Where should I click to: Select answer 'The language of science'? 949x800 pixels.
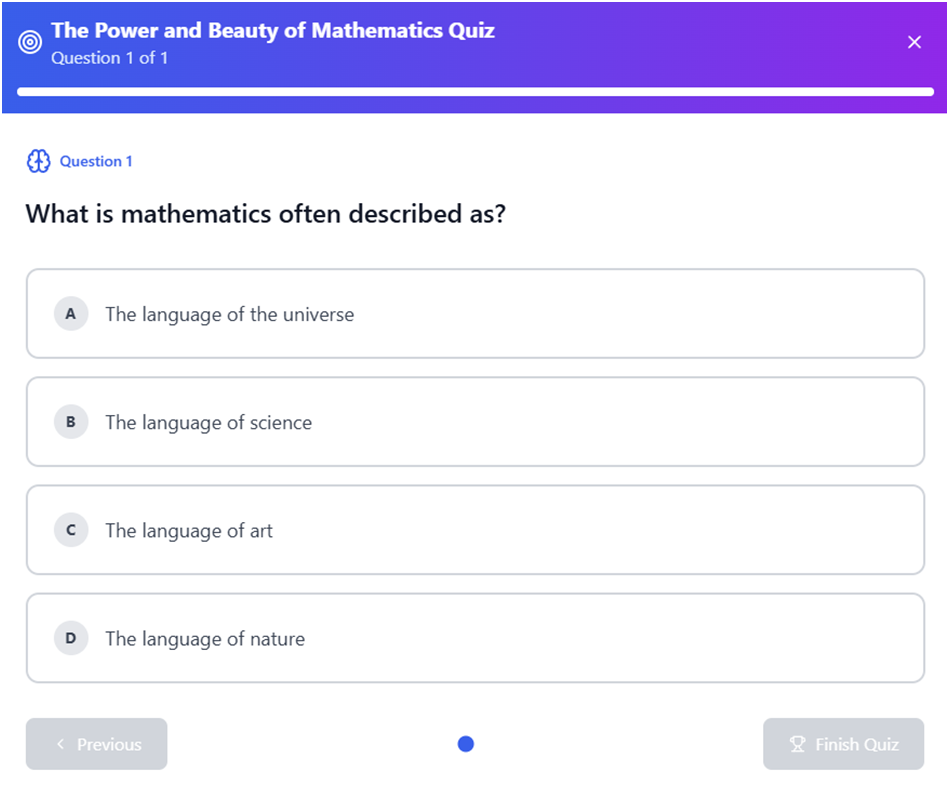[475, 422]
